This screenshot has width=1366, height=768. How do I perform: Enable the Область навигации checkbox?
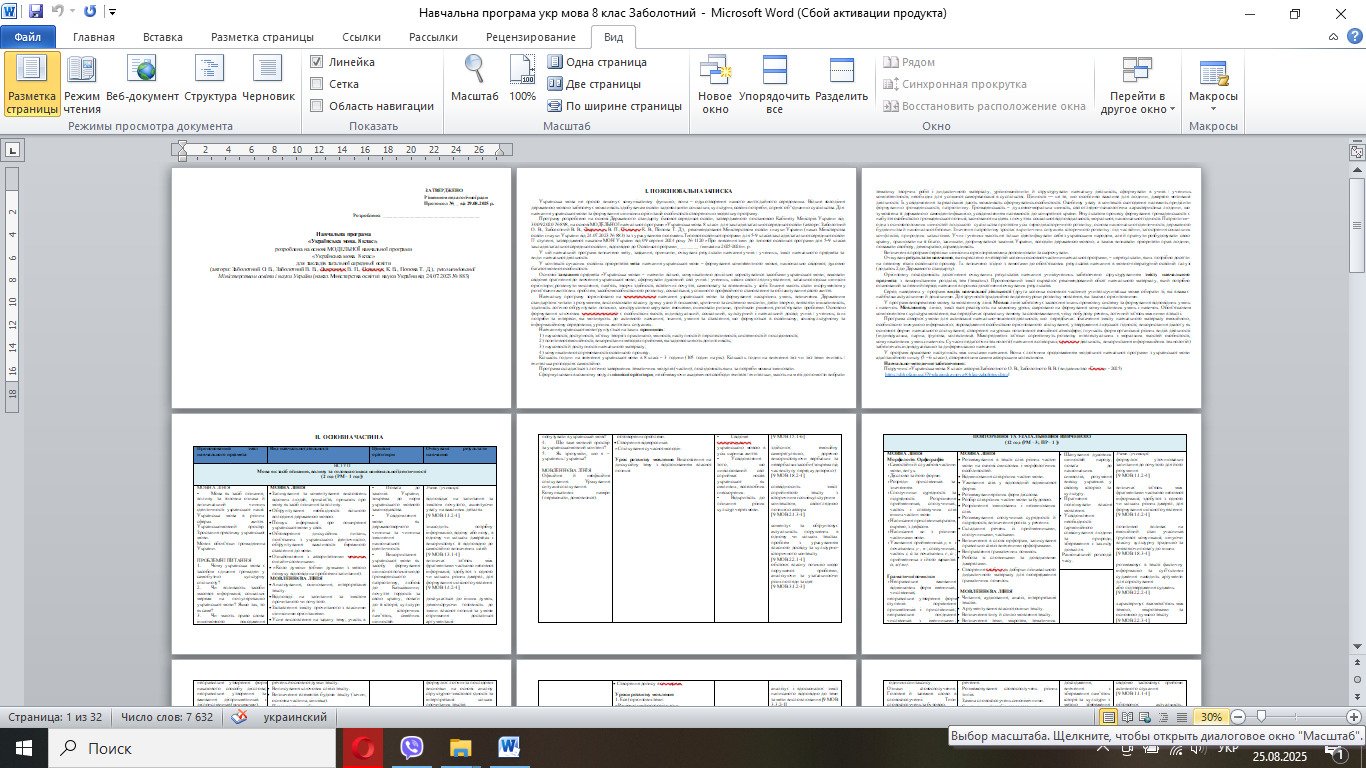coord(317,106)
